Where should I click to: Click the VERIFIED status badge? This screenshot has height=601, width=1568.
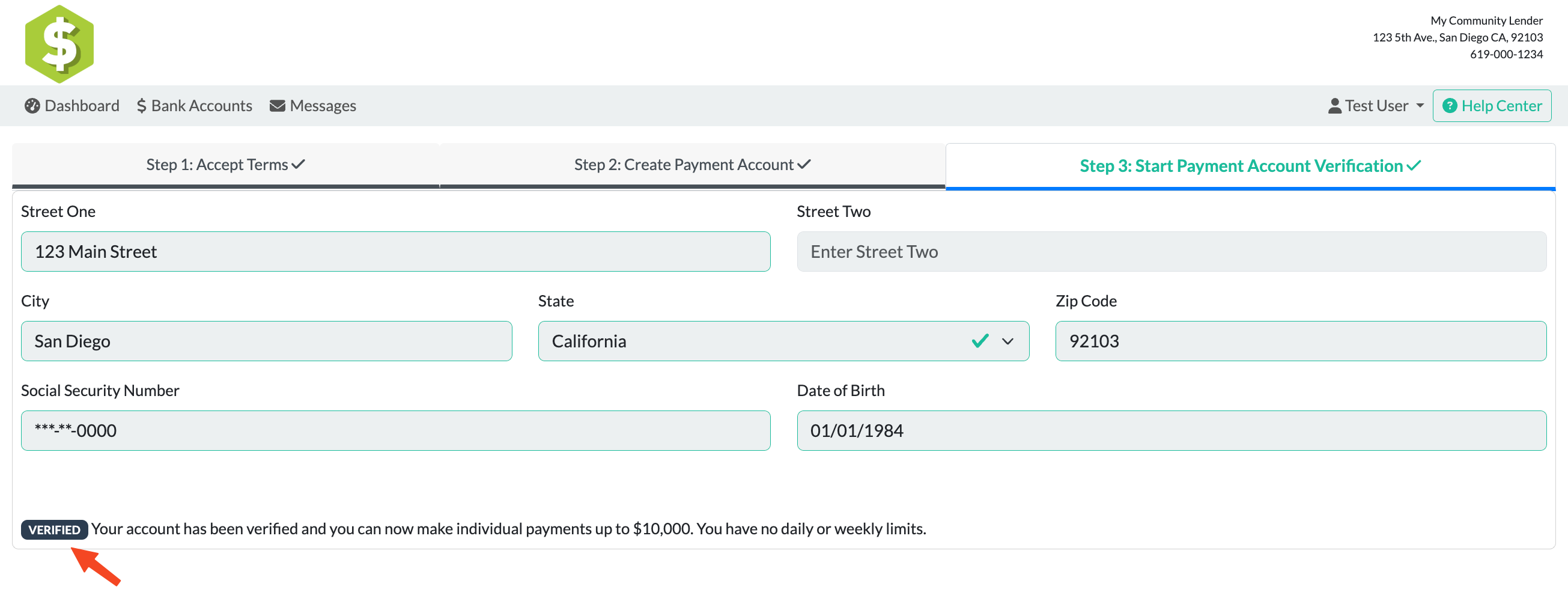click(54, 529)
